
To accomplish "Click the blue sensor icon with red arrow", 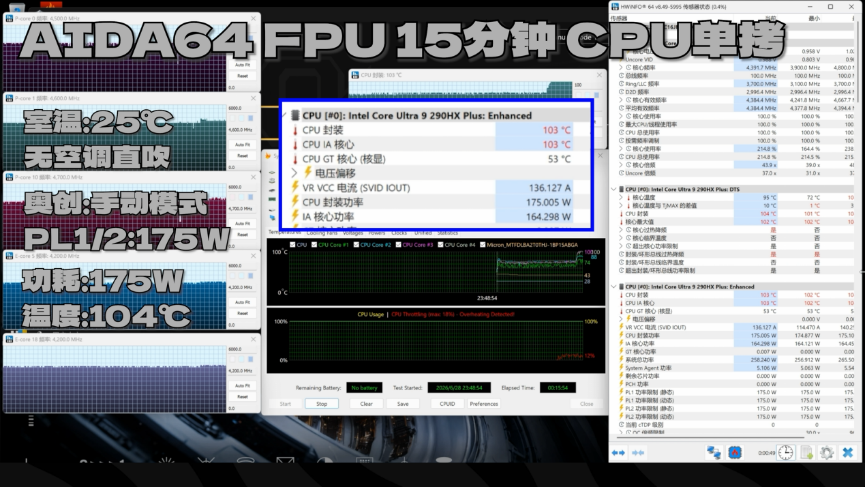I will [x=735, y=453].
